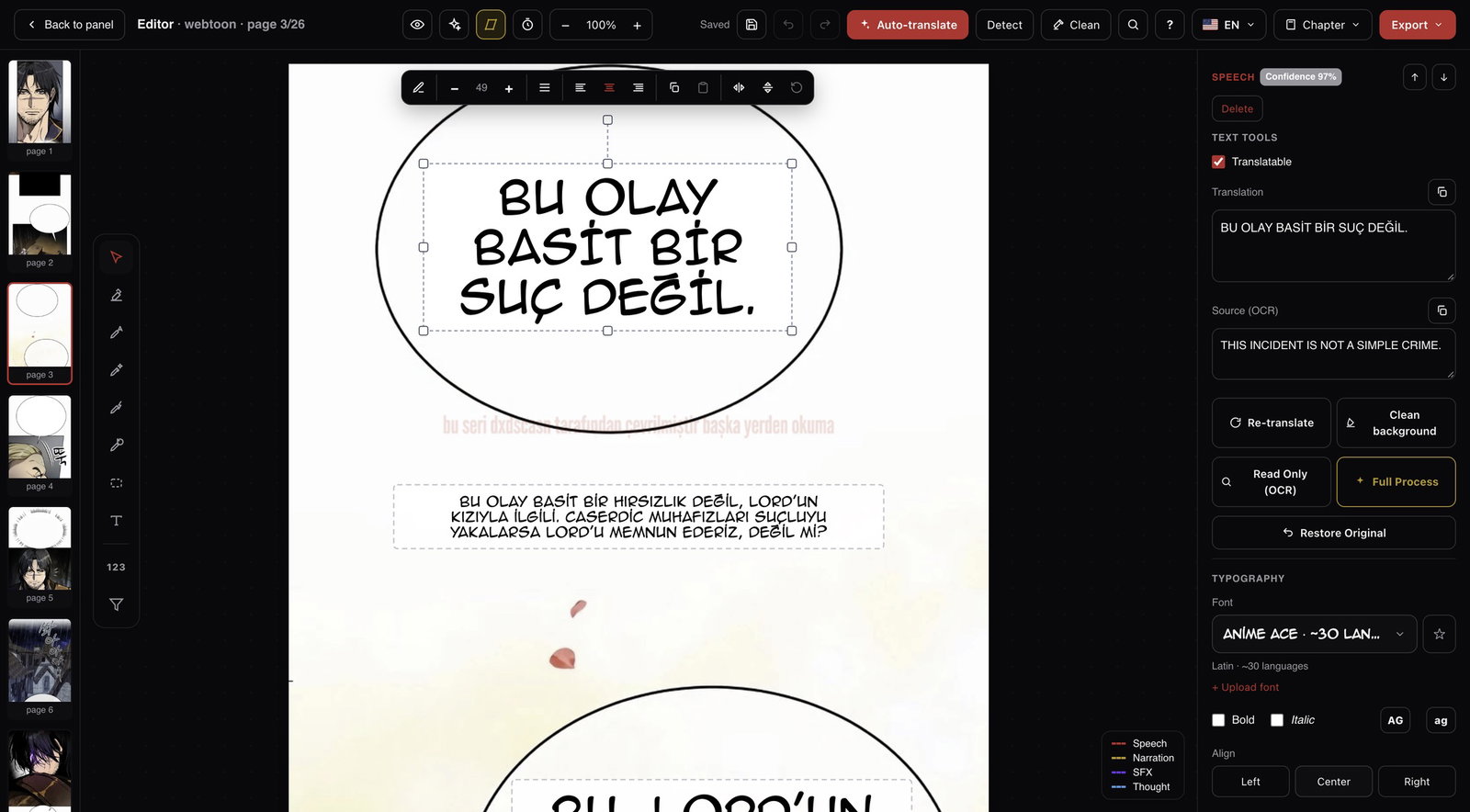The image size is (1470, 812).
Task: Toggle preview with the eye icon
Action: (x=417, y=25)
